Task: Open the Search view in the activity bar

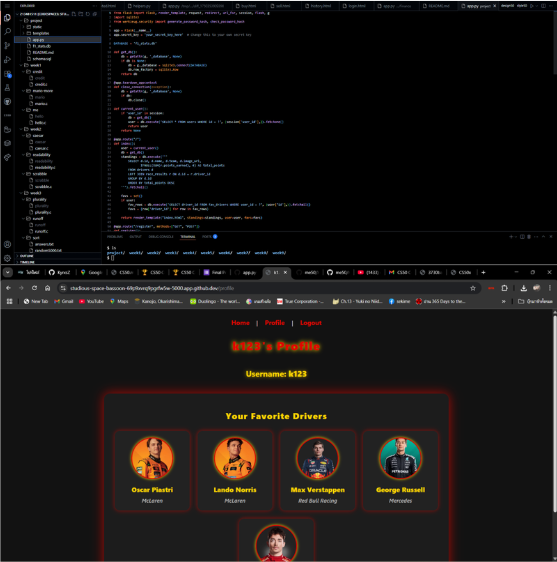Action: (x=7, y=32)
